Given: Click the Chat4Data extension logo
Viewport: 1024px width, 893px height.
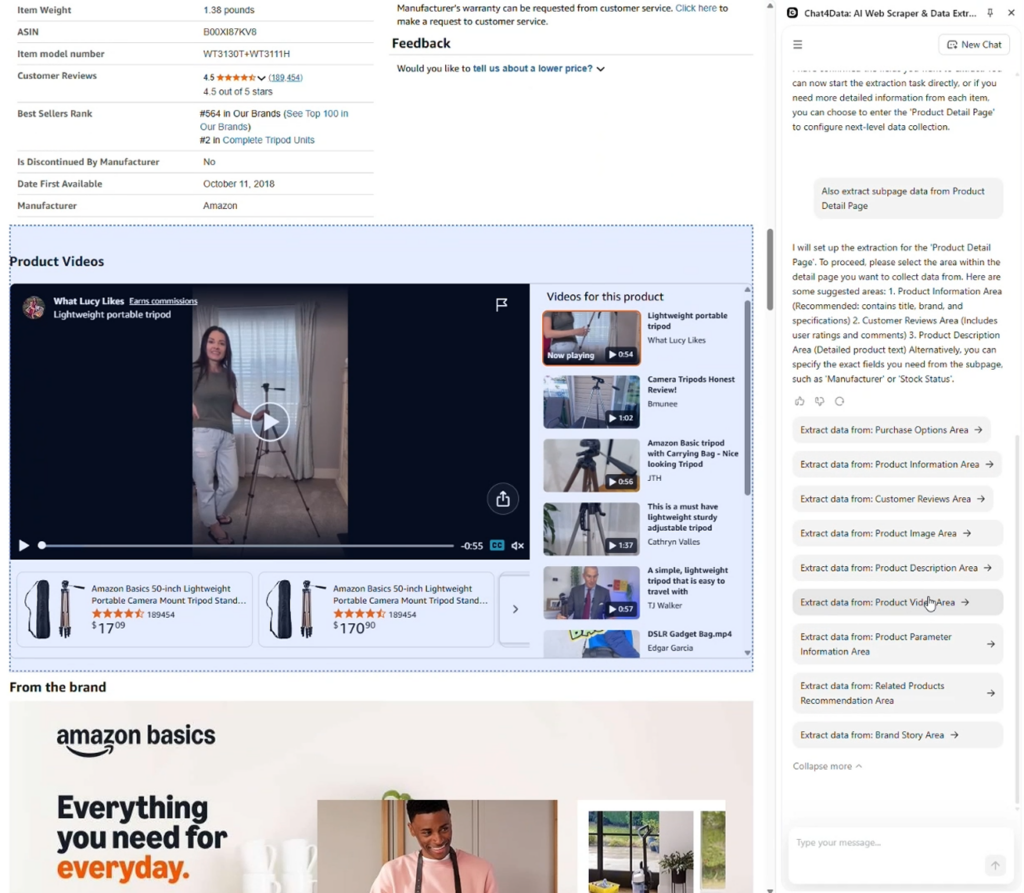Looking at the screenshot, I should coord(791,12).
